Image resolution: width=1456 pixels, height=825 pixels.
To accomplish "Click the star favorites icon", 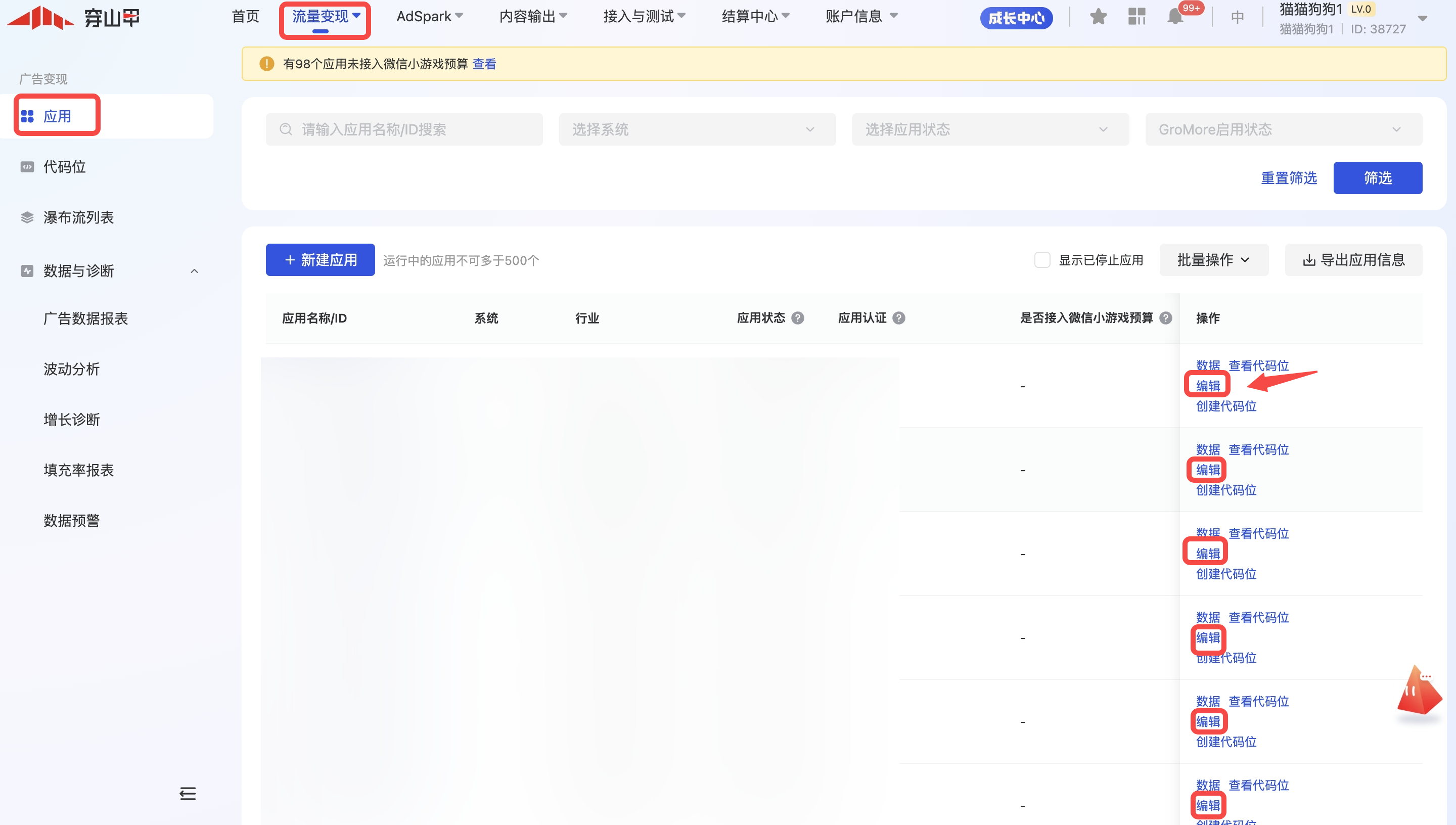I will [x=1098, y=17].
